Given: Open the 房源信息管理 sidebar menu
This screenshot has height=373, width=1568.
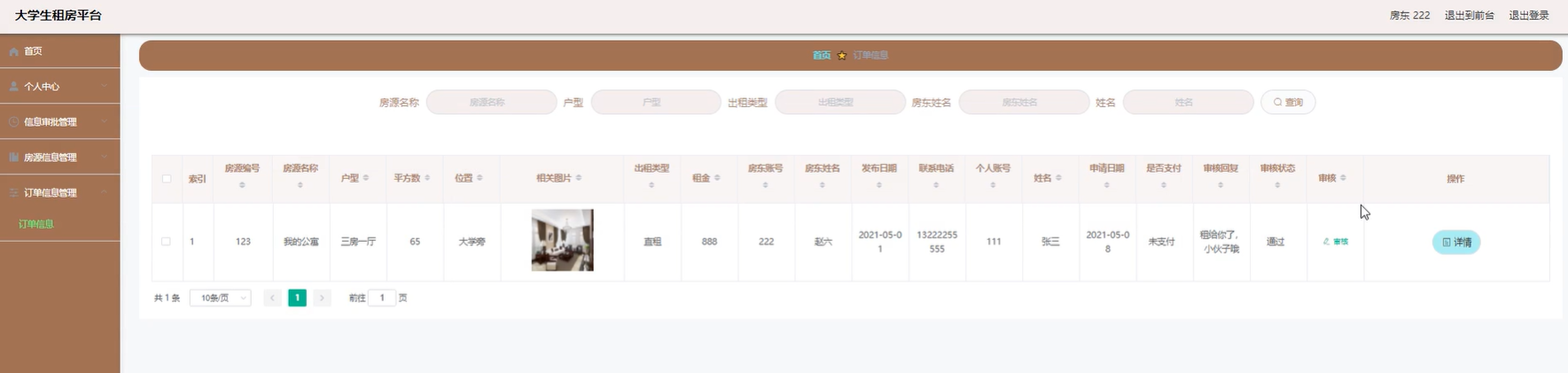Looking at the screenshot, I should (x=59, y=157).
